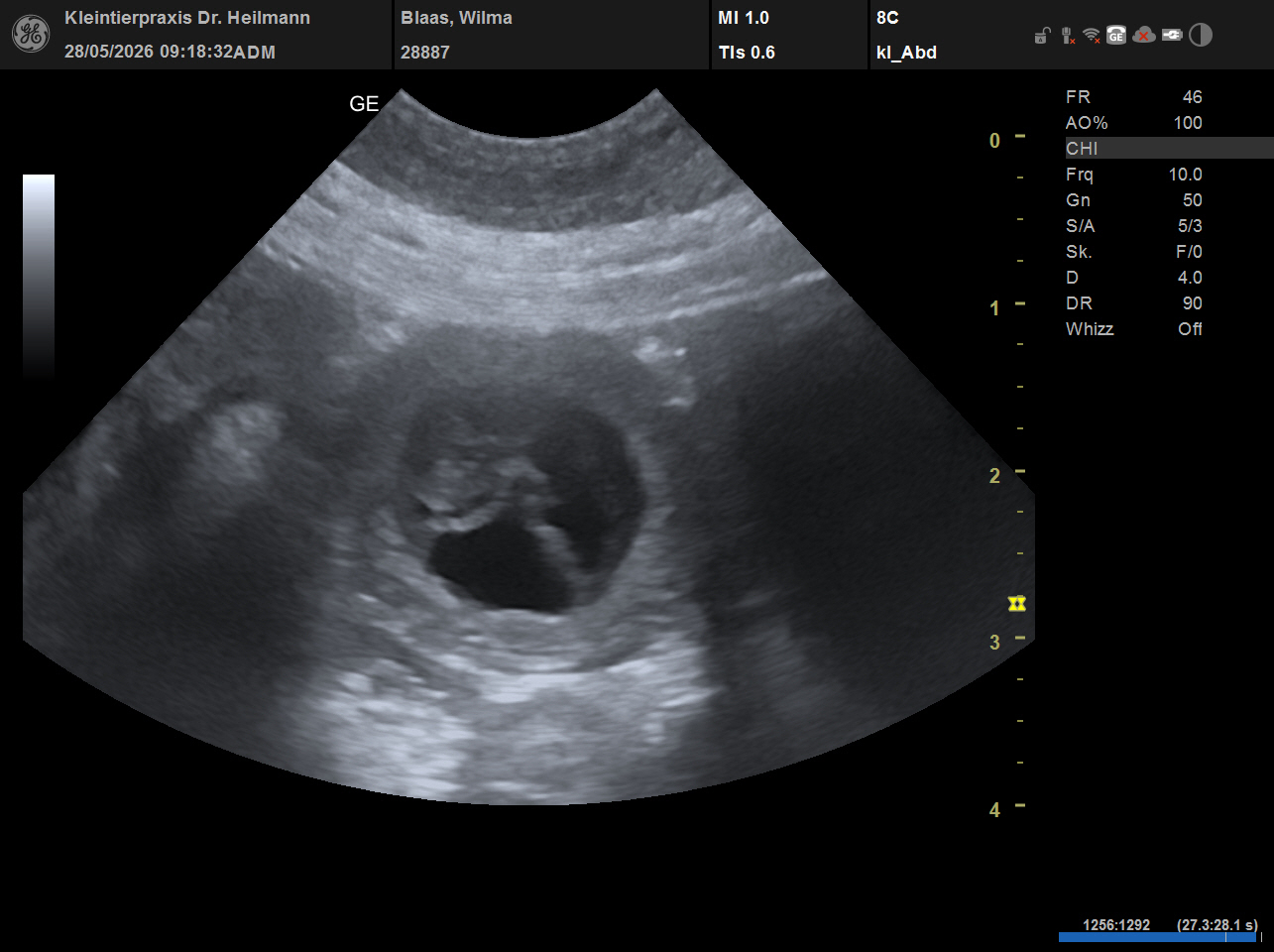
Task: Click the depth D value 4.0
Action: pyautogui.click(x=1190, y=278)
